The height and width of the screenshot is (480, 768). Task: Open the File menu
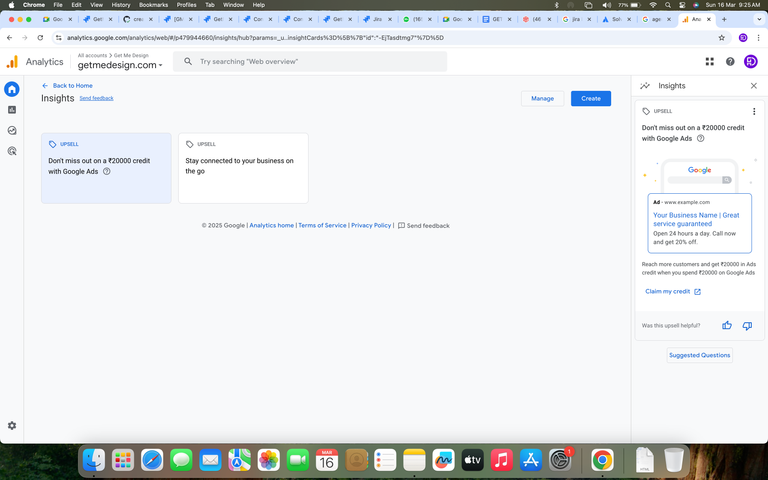pos(58,5)
